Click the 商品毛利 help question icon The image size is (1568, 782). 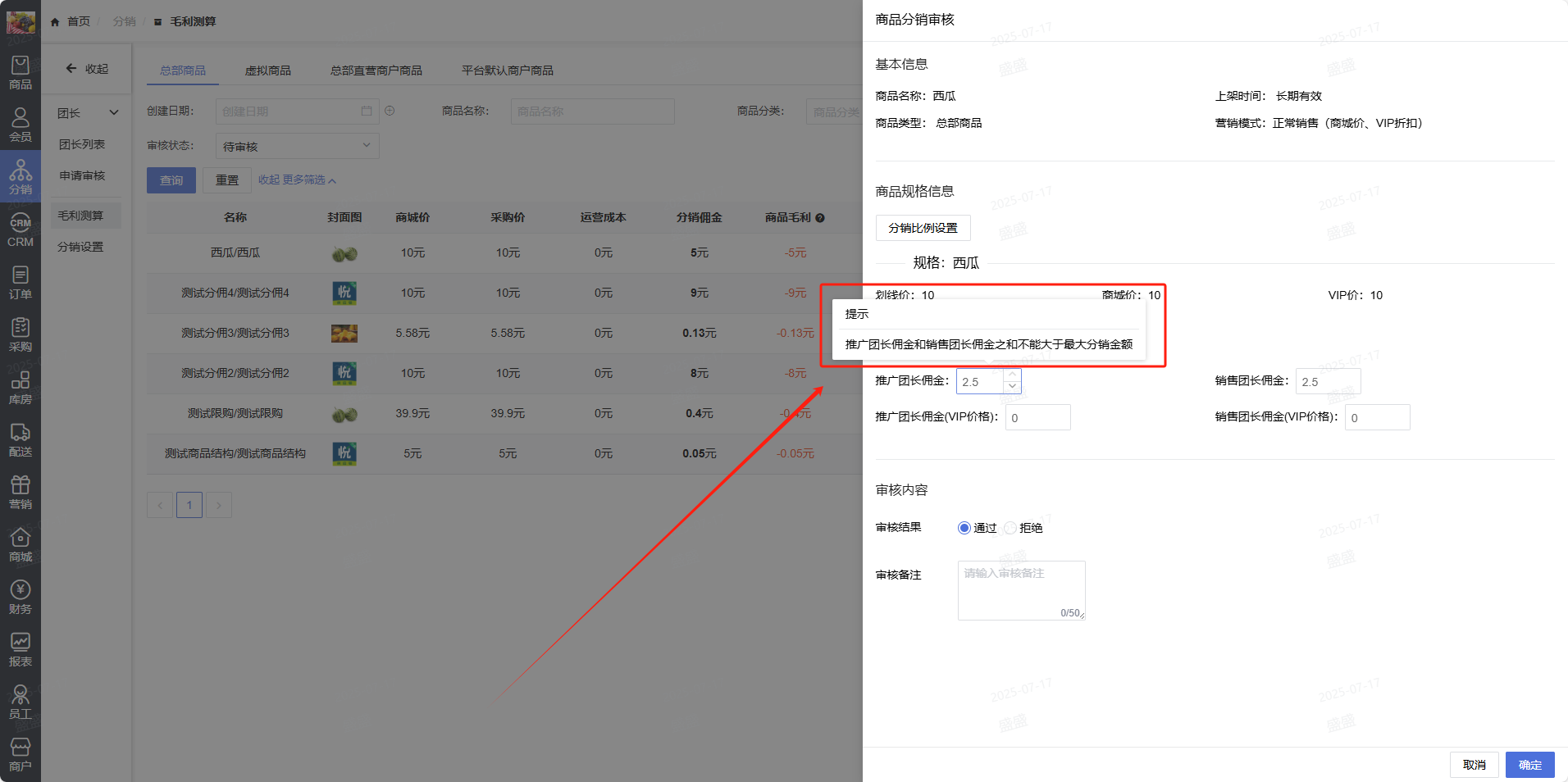[x=820, y=218]
